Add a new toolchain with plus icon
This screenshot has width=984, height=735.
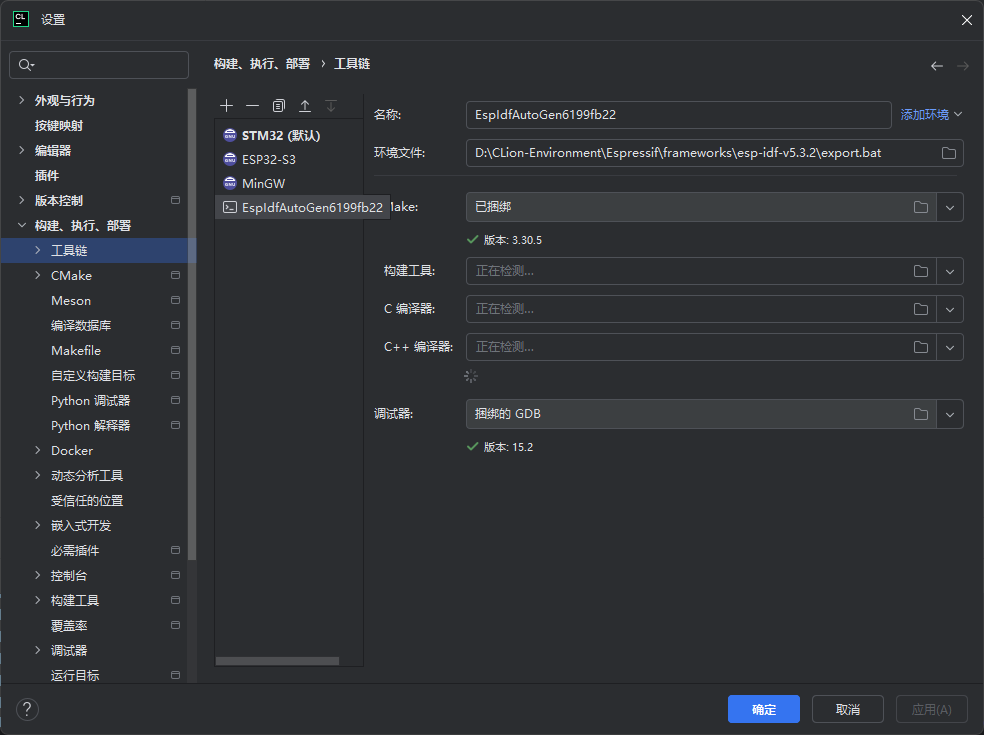(227, 105)
